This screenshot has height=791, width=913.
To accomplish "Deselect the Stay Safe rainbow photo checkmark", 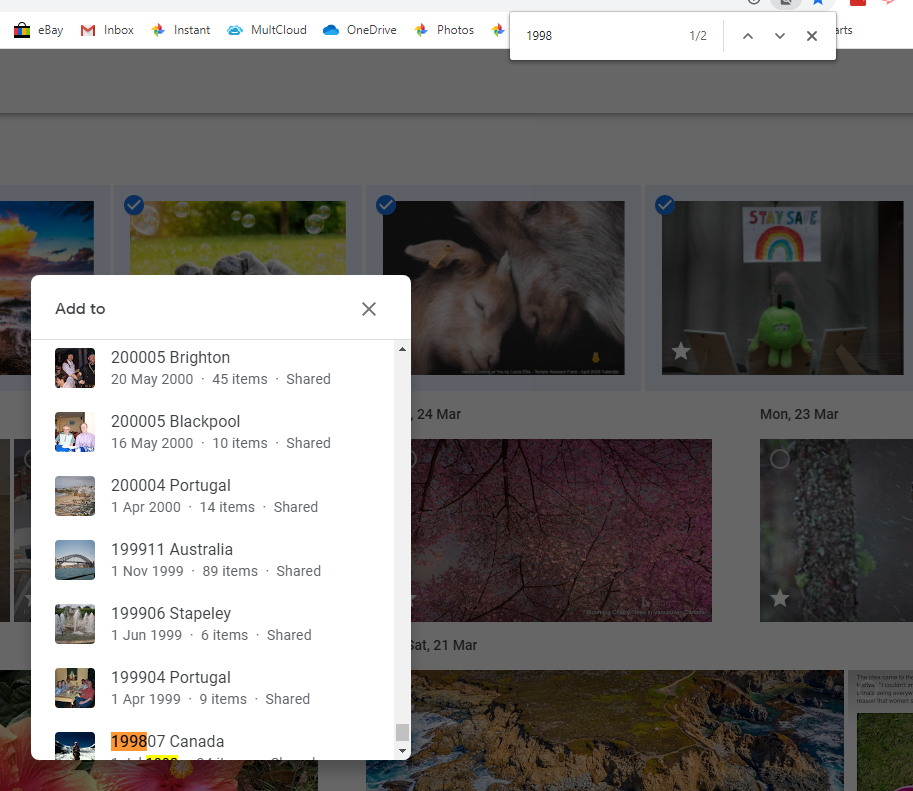I will [665, 205].
